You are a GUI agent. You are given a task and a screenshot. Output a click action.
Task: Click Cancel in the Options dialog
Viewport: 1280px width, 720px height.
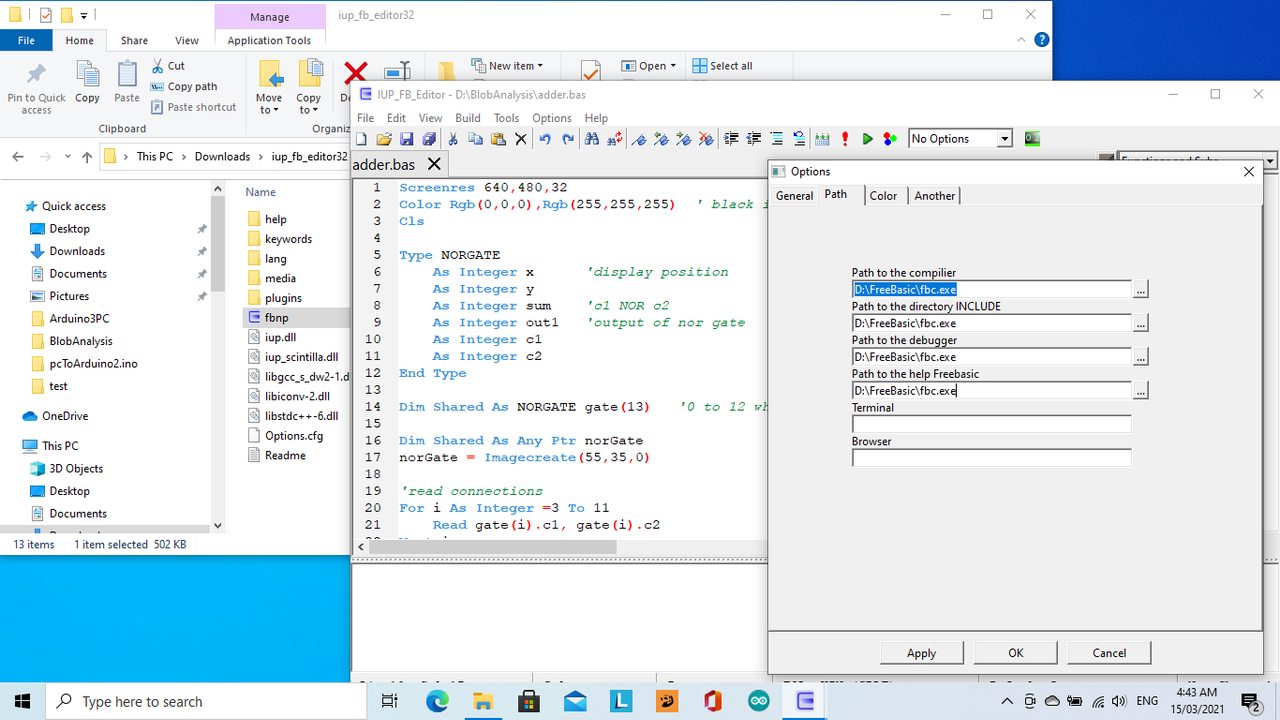[x=1109, y=653]
